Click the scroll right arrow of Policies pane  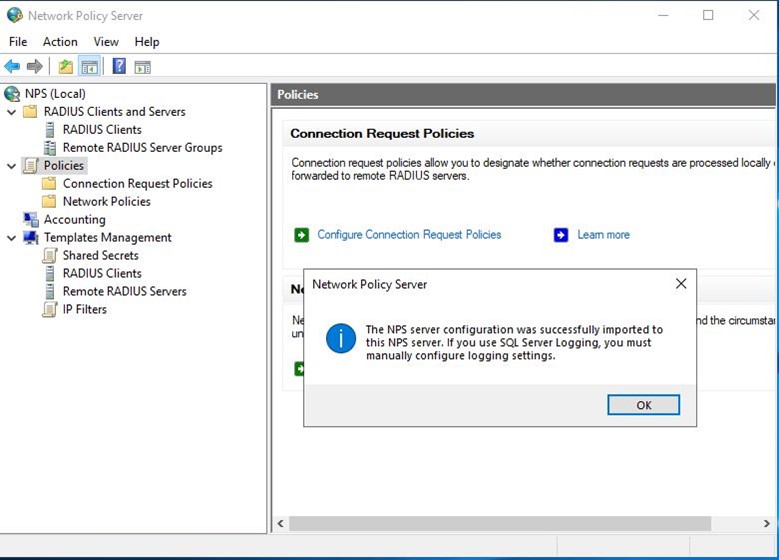point(767,523)
